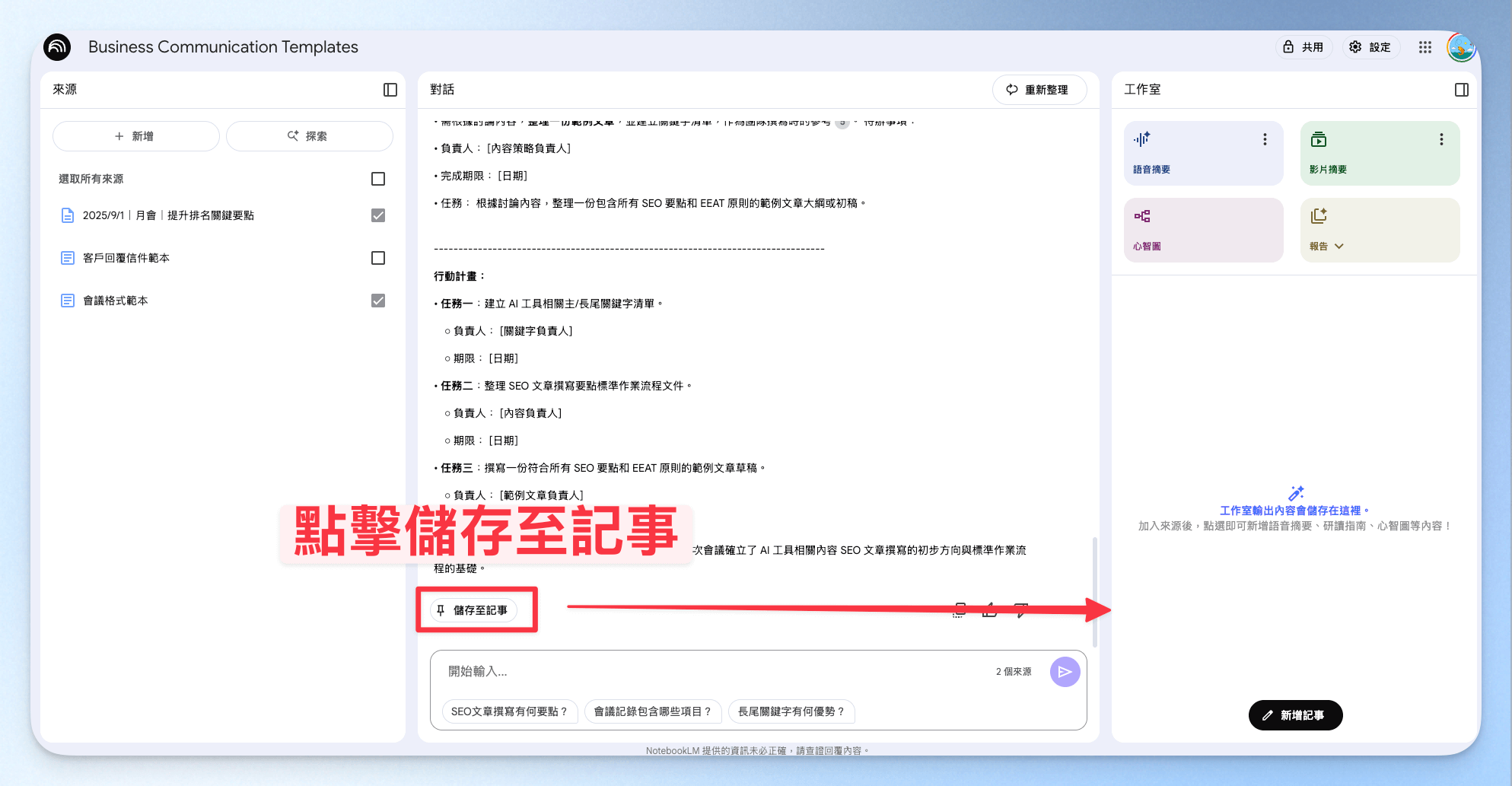Toggle 選取所有來源 checkbox
The height and width of the screenshot is (786, 1512).
click(x=378, y=179)
